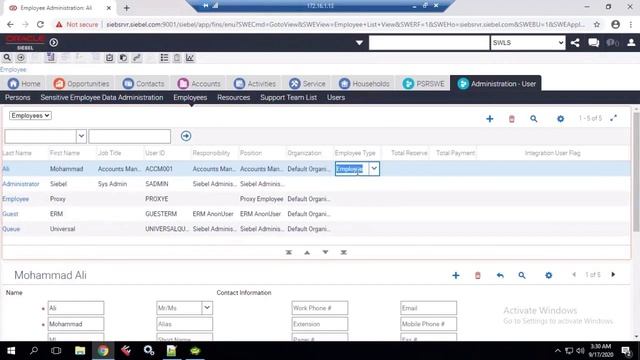Expand the header down-arrow menu
The image size is (640, 360).
point(359,42)
